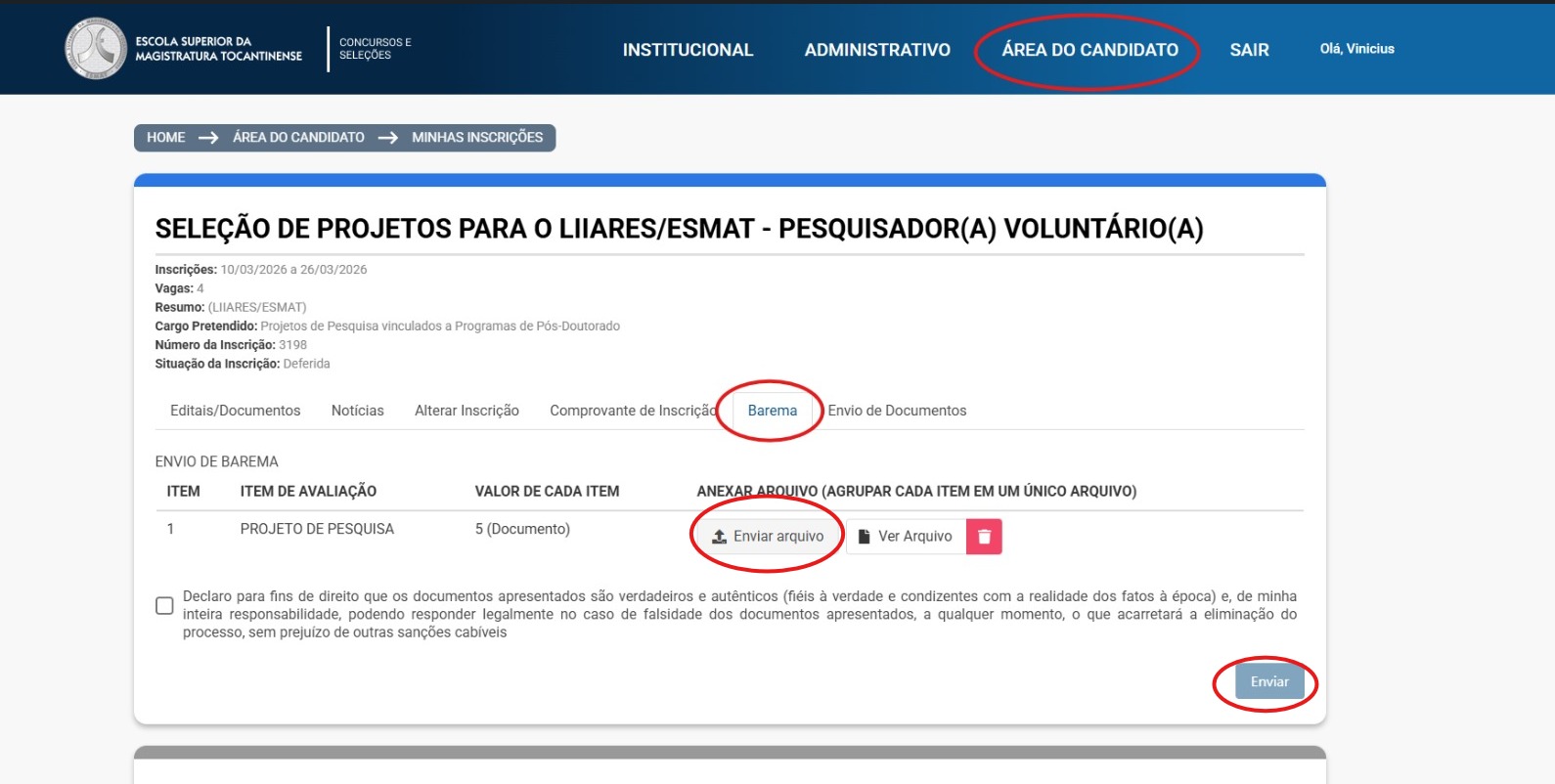The image size is (1555, 784).
Task: Click Área do Candidato breadcrumb link
Action: pos(298,138)
